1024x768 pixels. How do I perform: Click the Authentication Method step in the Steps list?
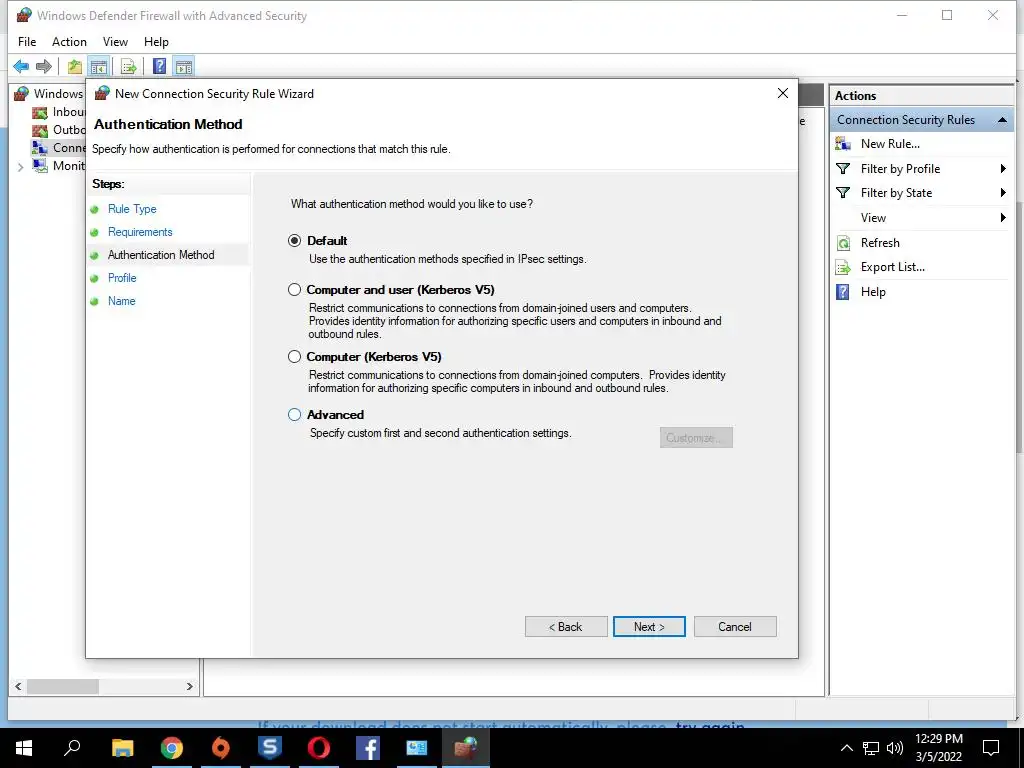(x=161, y=255)
